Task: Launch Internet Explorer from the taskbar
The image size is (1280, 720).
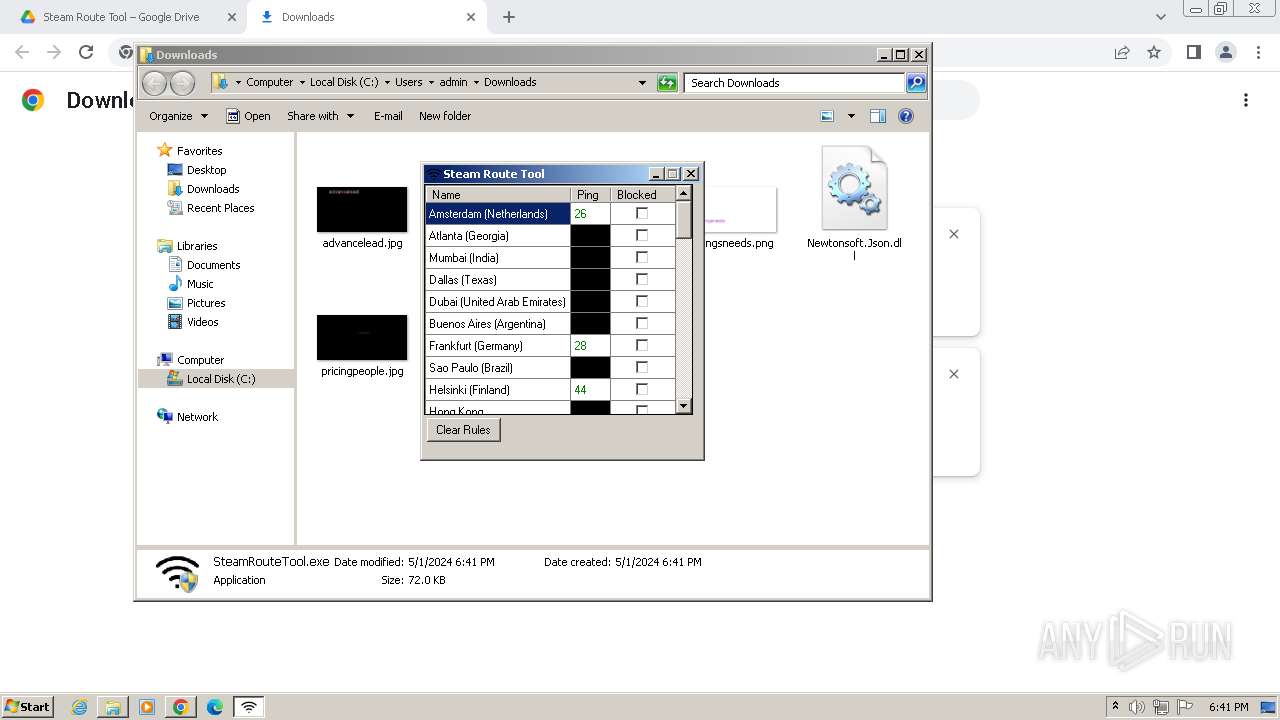Action: (79, 707)
